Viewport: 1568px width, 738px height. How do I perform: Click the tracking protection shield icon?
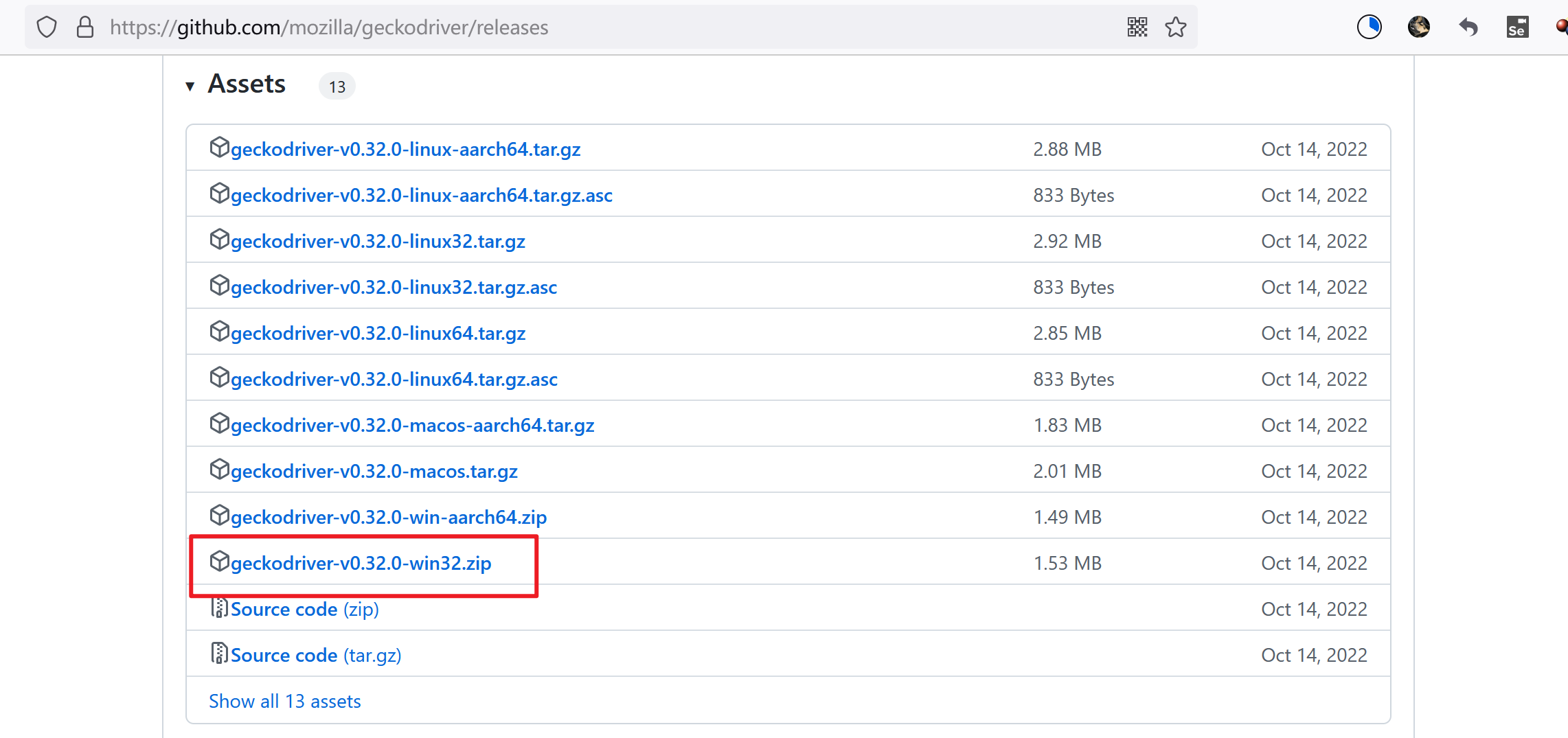(x=47, y=27)
